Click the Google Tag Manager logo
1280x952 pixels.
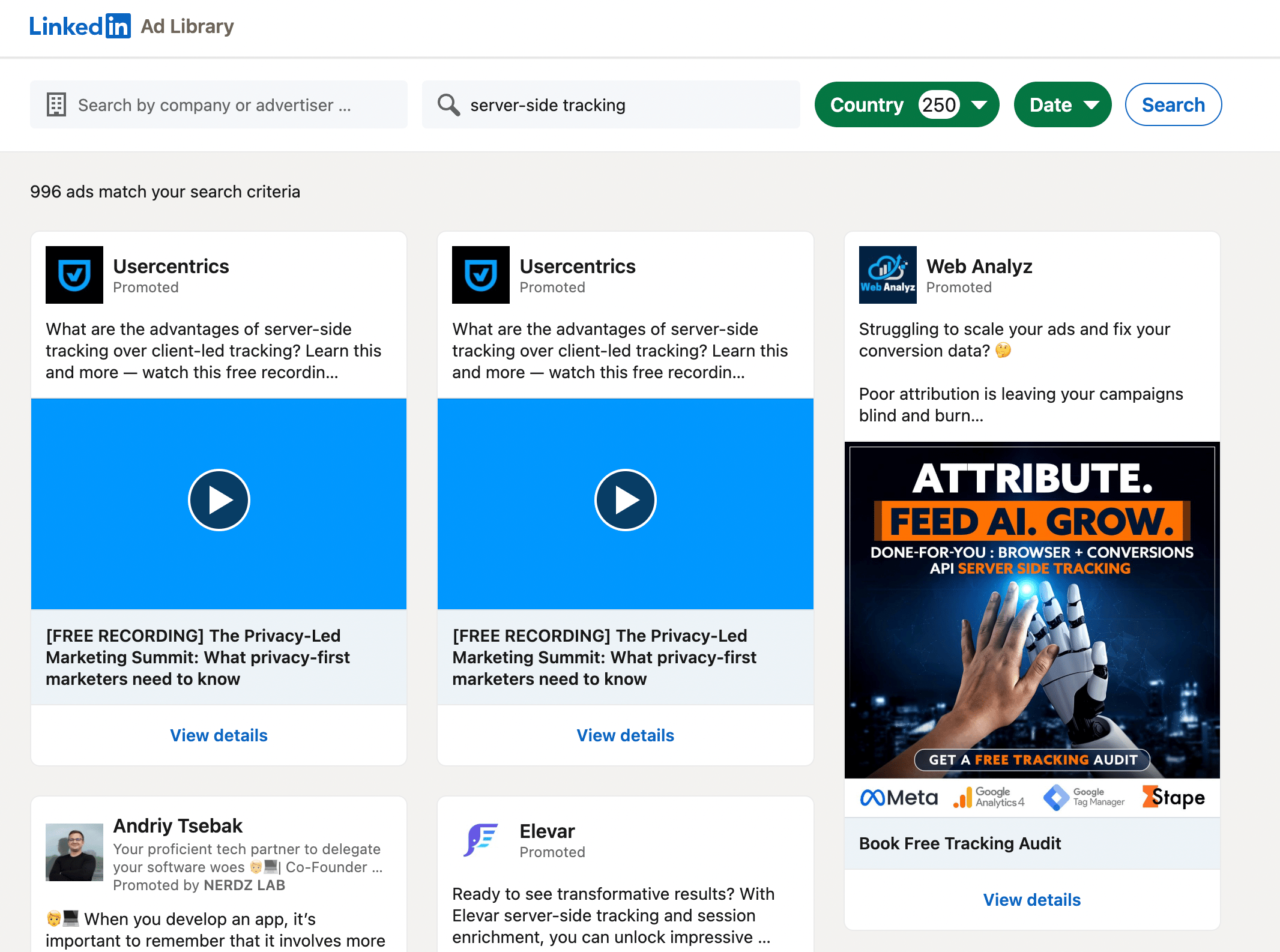[1084, 797]
